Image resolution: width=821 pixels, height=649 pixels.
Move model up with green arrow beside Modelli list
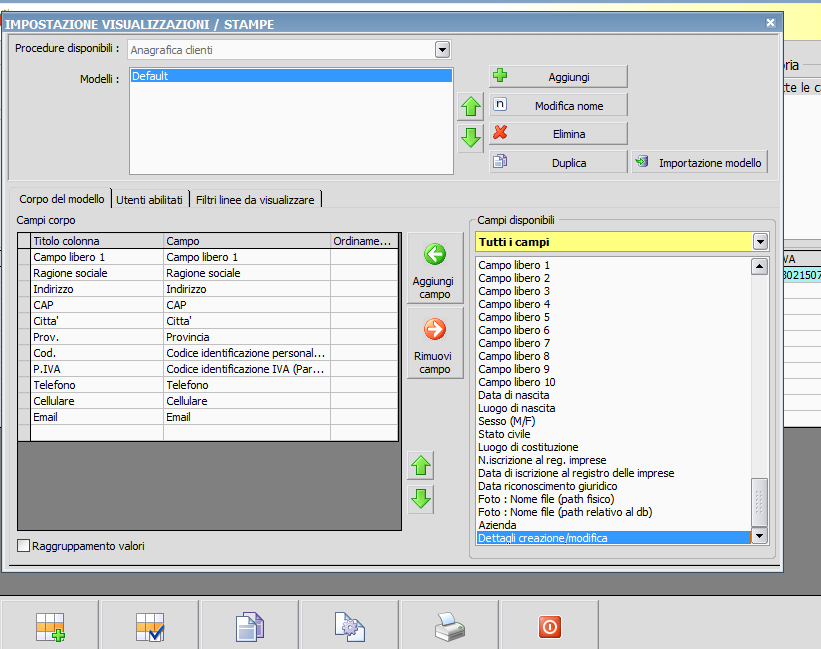click(x=471, y=107)
